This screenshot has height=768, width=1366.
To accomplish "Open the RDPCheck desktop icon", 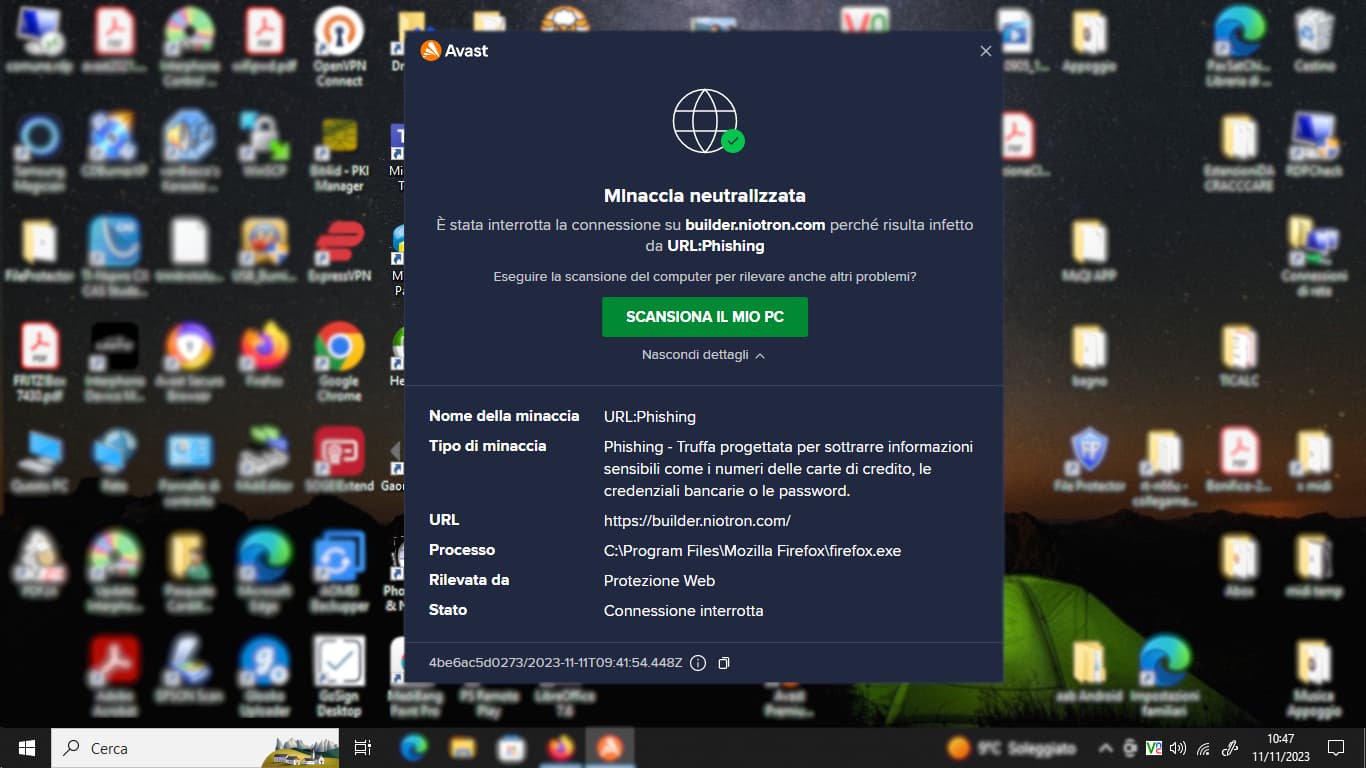I will [x=1314, y=145].
